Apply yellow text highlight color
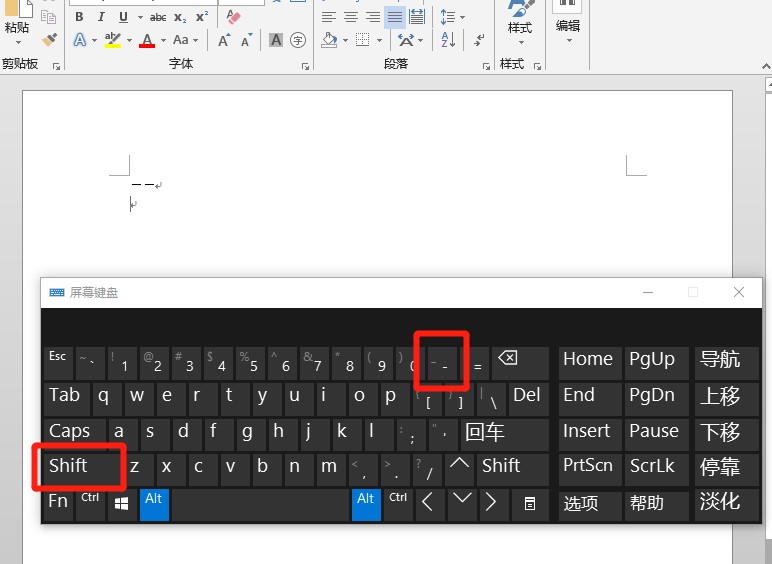The image size is (772, 564). pos(113,40)
